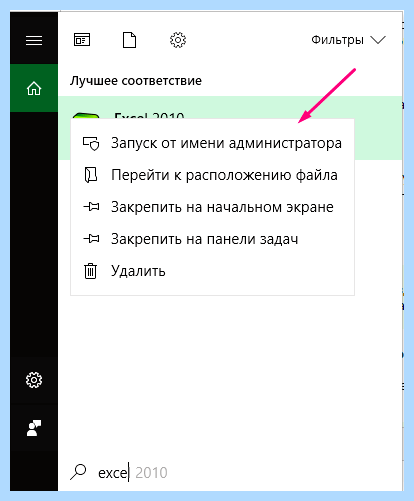The height and width of the screenshot is (501, 414).
Task: Open the sidebar settings gear
Action: tap(34, 380)
